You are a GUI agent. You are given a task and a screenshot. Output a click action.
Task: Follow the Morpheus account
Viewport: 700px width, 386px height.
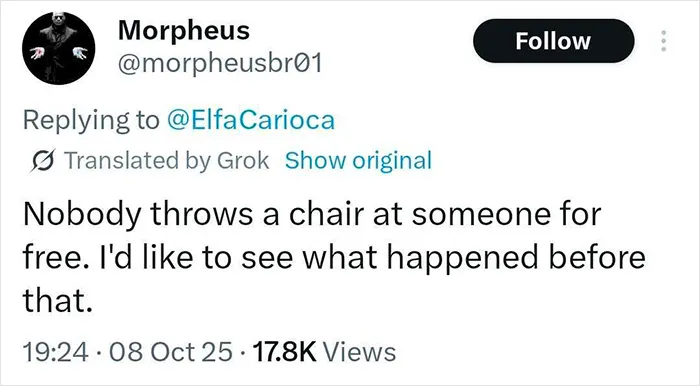[x=553, y=41]
